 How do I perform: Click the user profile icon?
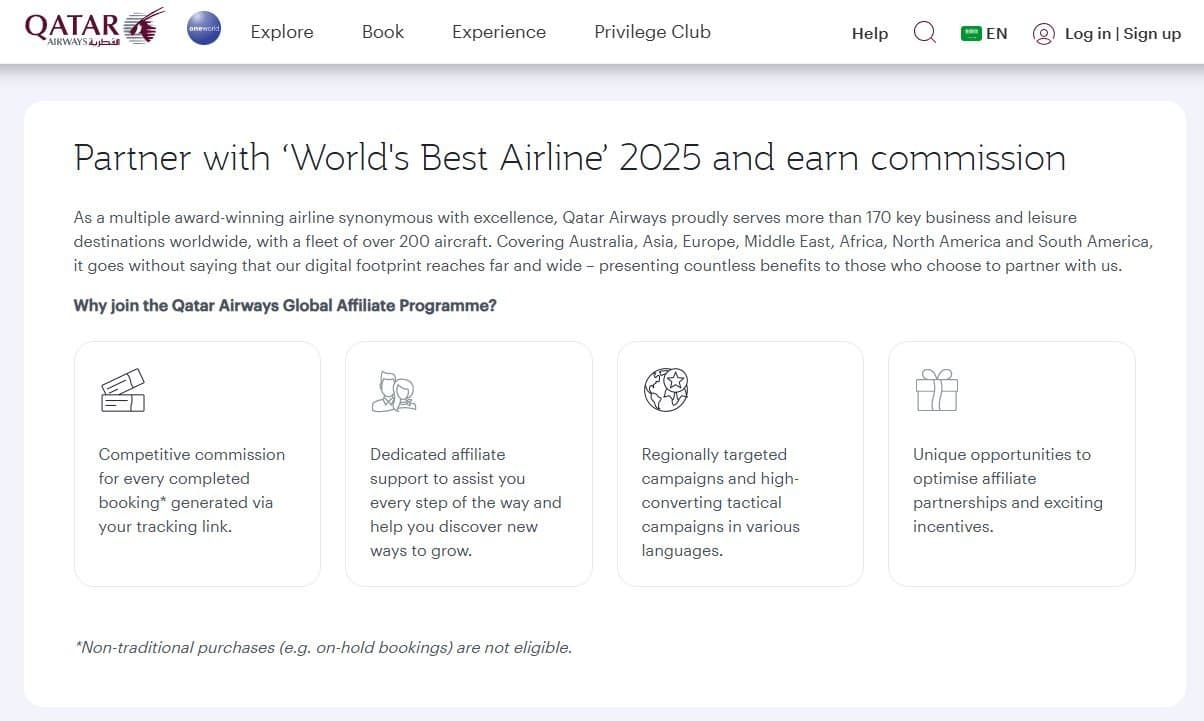pyautogui.click(x=1043, y=34)
